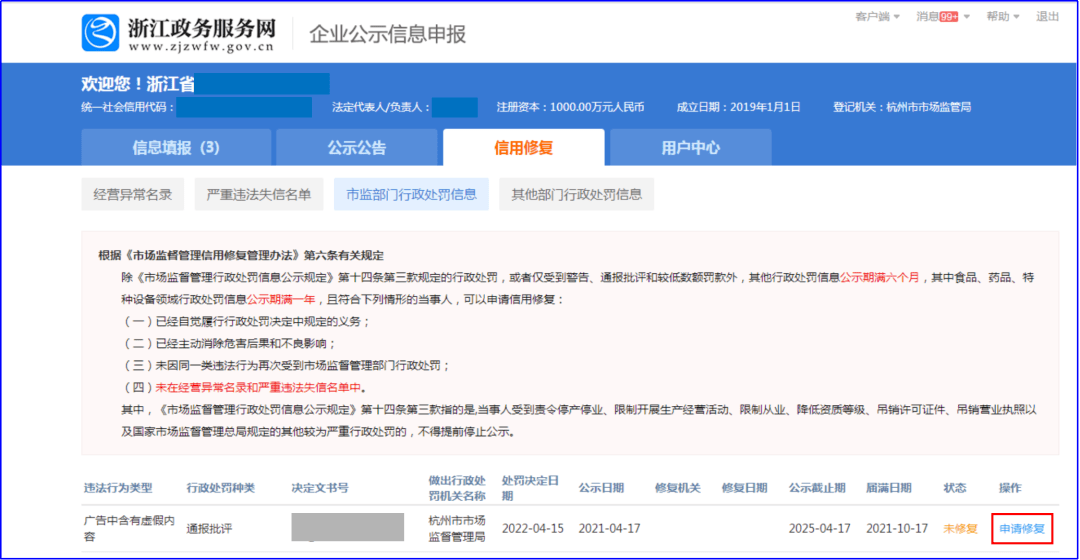Select the 信用修复 tab
This screenshot has width=1080, height=560.
click(523, 148)
